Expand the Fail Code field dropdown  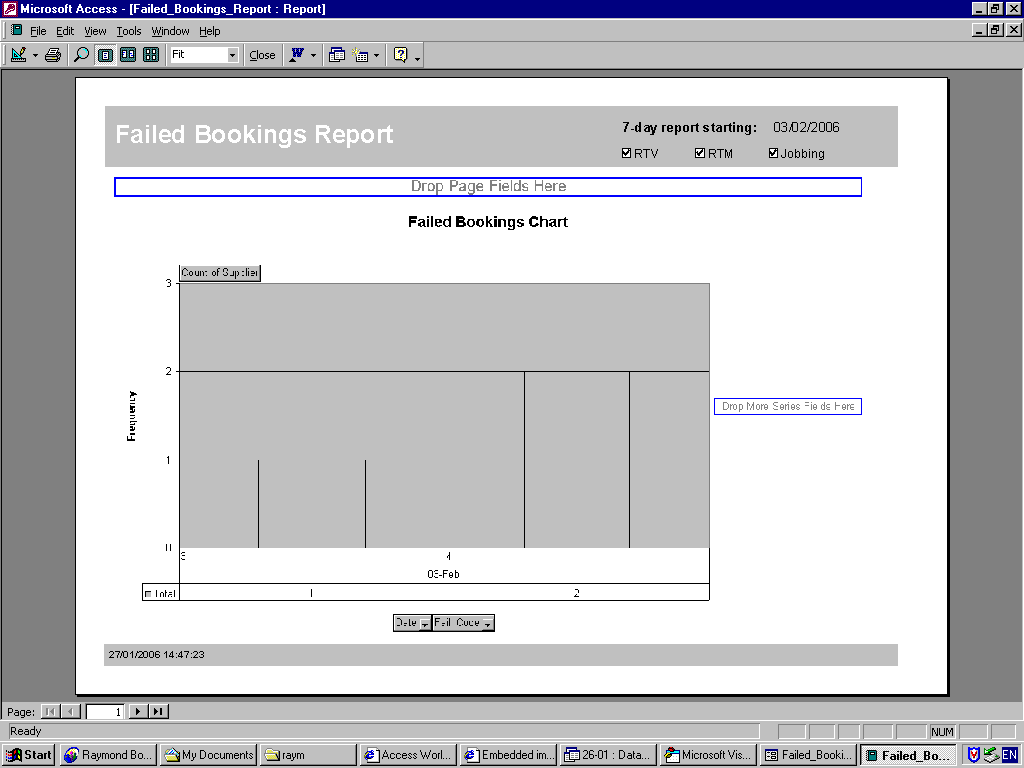point(487,623)
